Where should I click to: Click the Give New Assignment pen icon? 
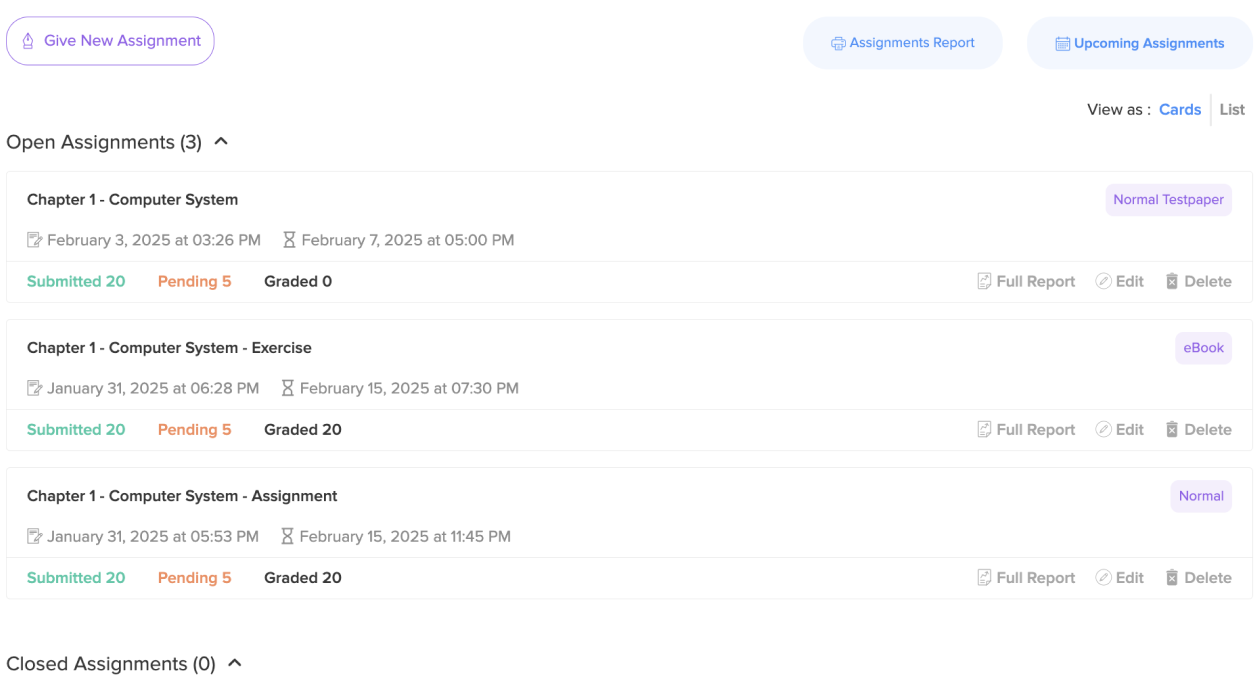pyautogui.click(x=28, y=41)
